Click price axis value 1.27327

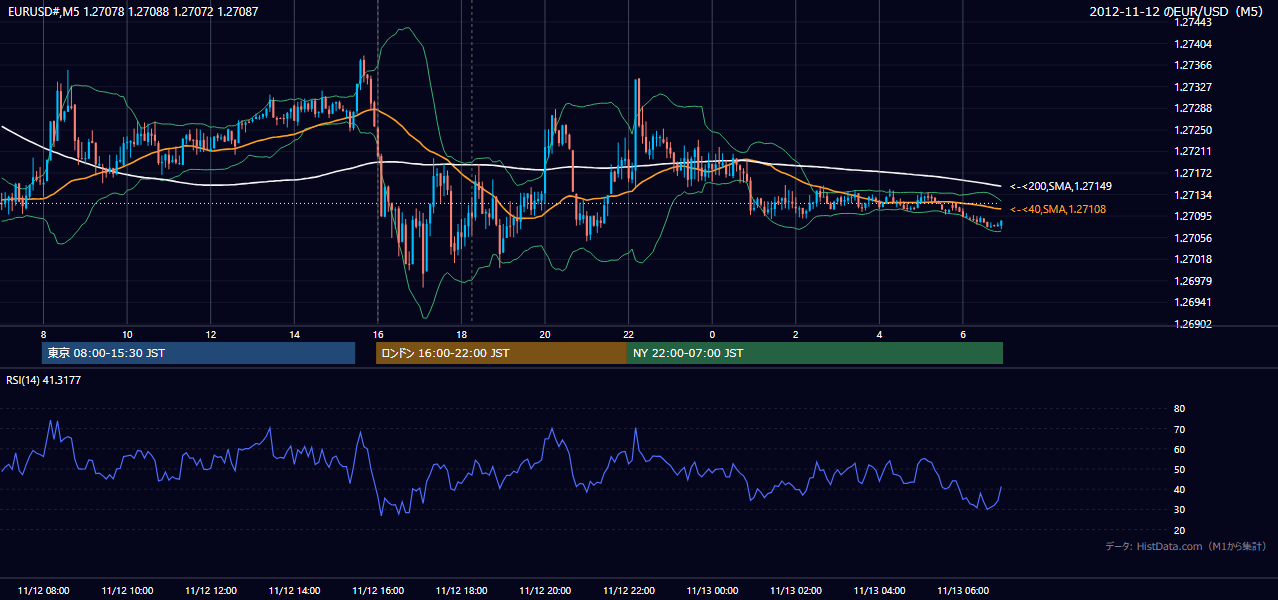pyautogui.click(x=1193, y=87)
